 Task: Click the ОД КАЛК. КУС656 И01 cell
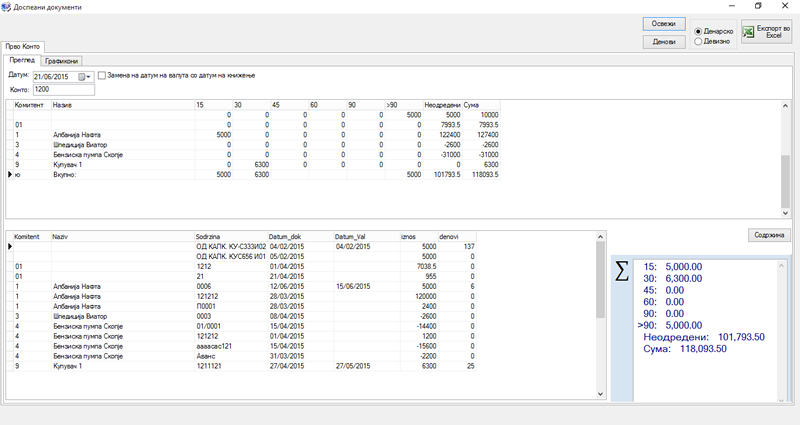(231, 257)
